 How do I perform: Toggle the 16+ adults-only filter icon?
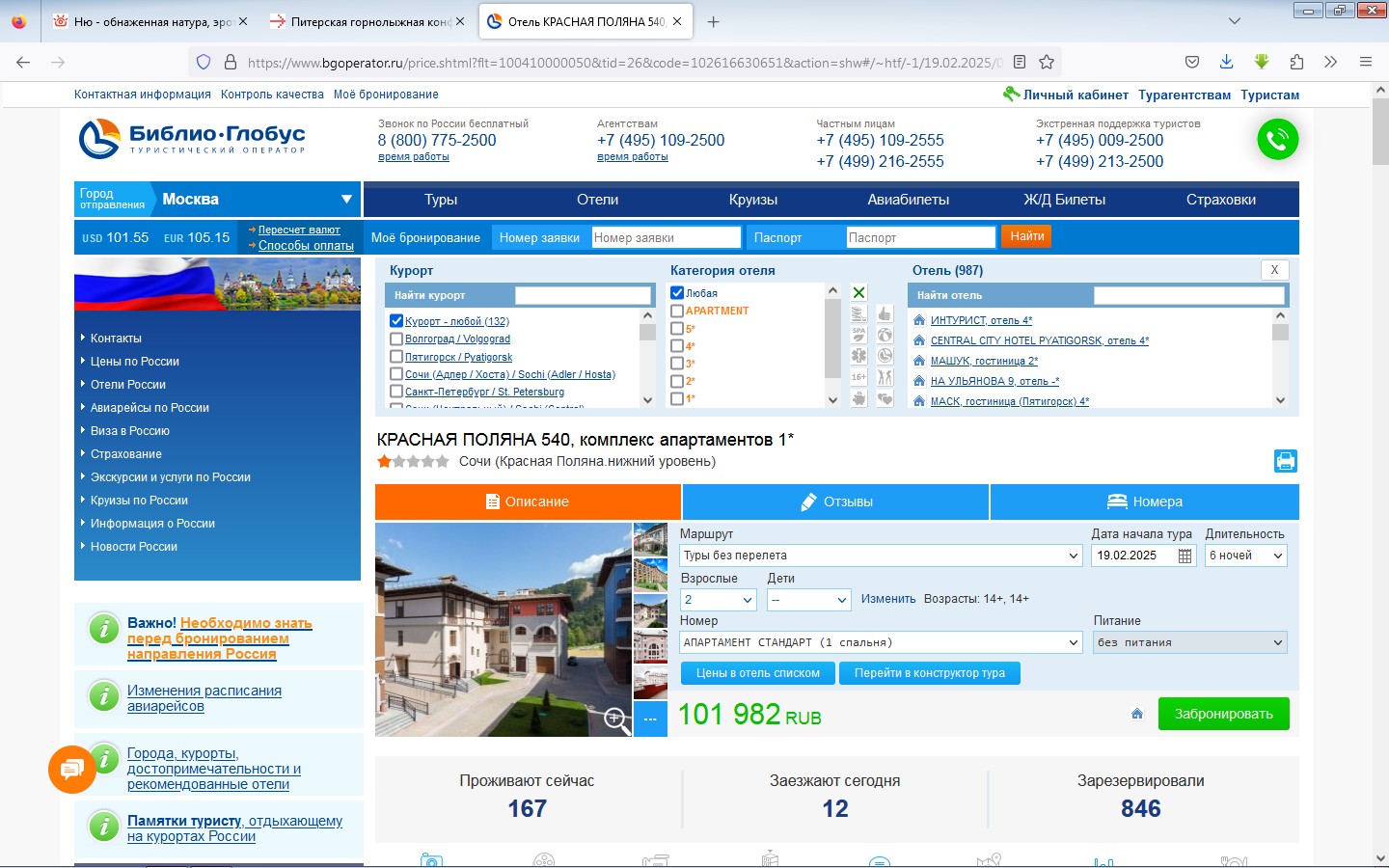point(858,377)
